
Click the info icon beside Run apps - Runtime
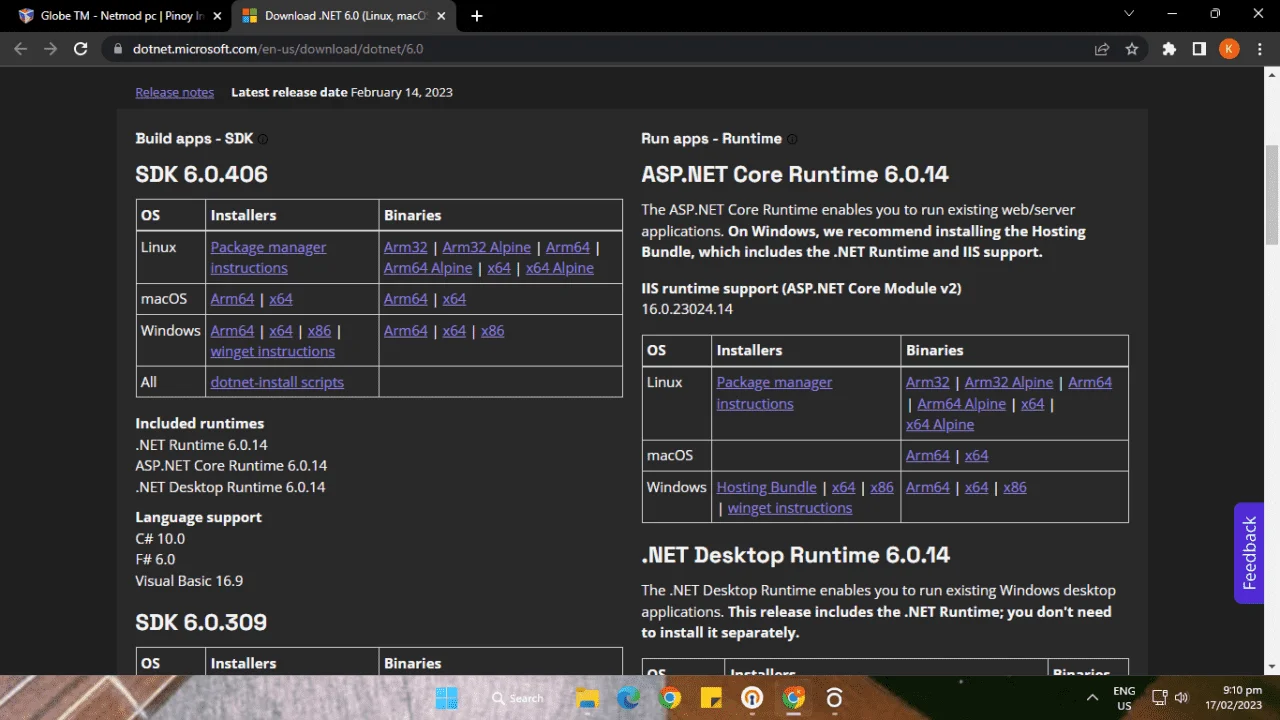point(792,139)
